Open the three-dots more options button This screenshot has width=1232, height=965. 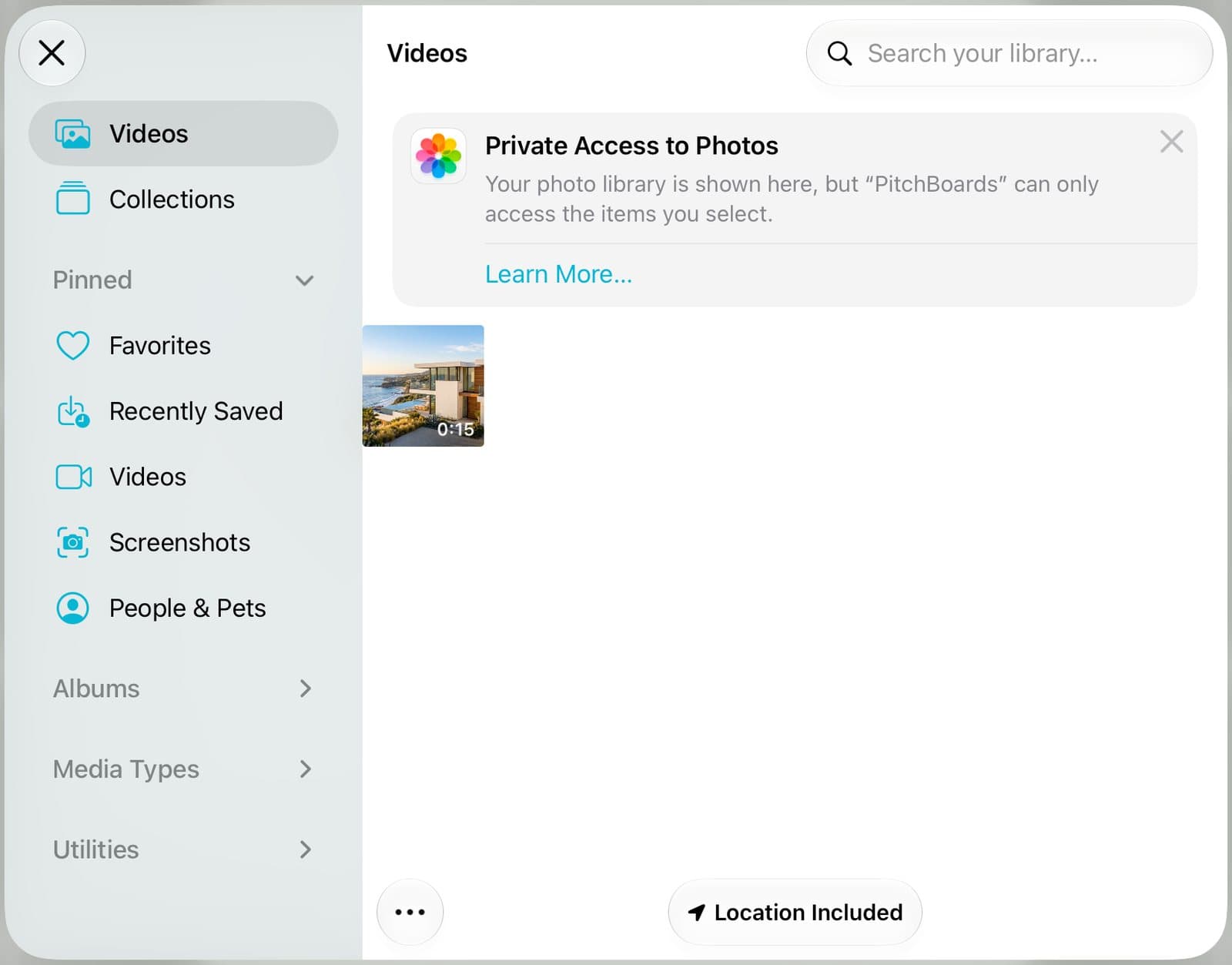pyautogui.click(x=410, y=912)
